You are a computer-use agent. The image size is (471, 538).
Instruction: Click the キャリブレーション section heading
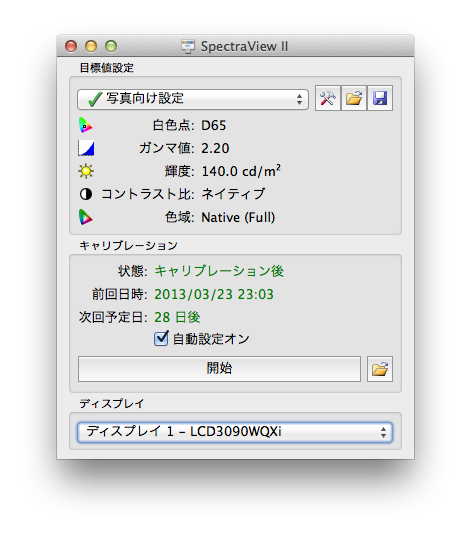pyautogui.click(x=128, y=246)
